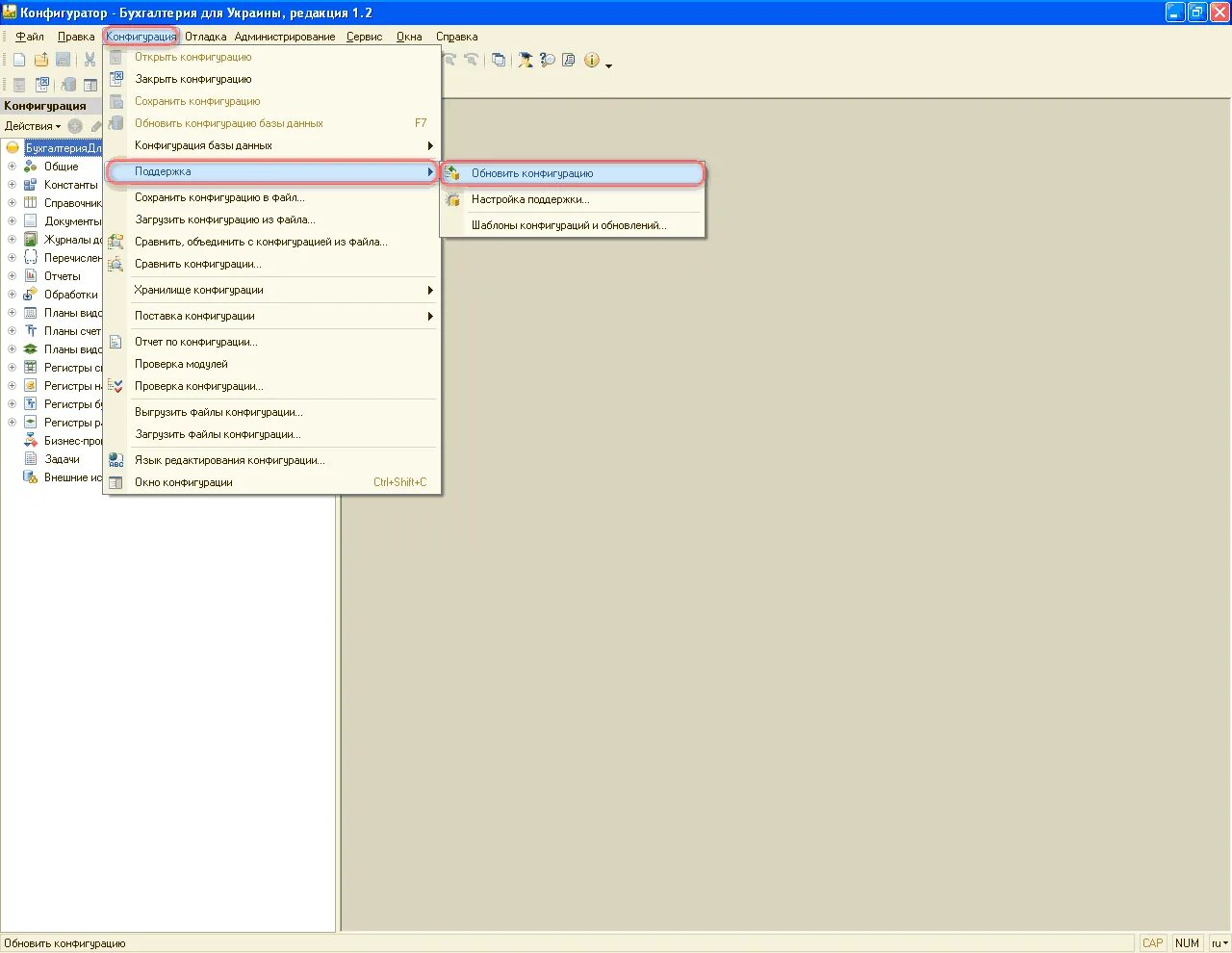Image resolution: width=1232 pixels, height=953 pixels.
Task: Open the Файл menu
Action: [30, 37]
